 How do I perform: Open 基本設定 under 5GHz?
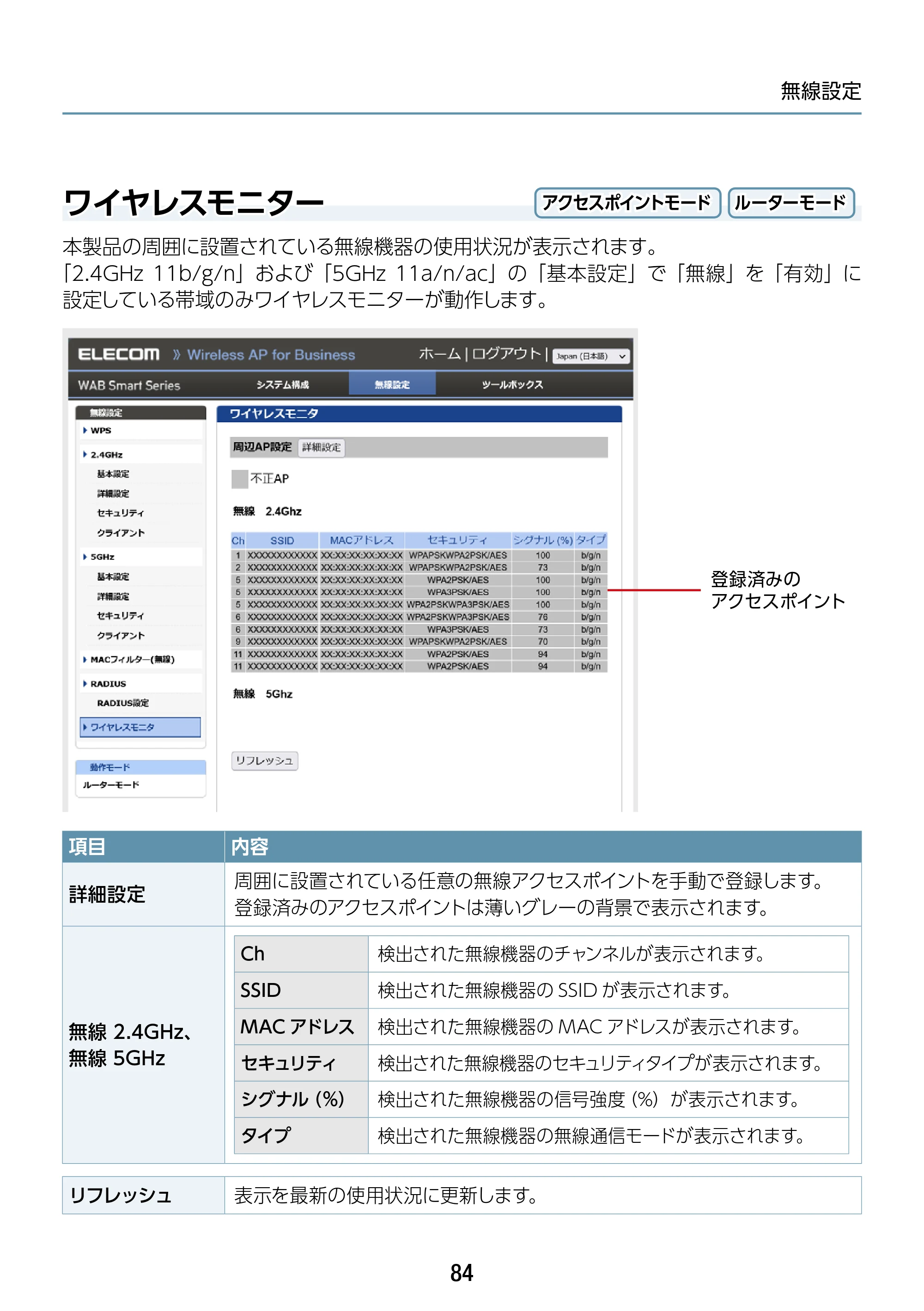point(113,577)
